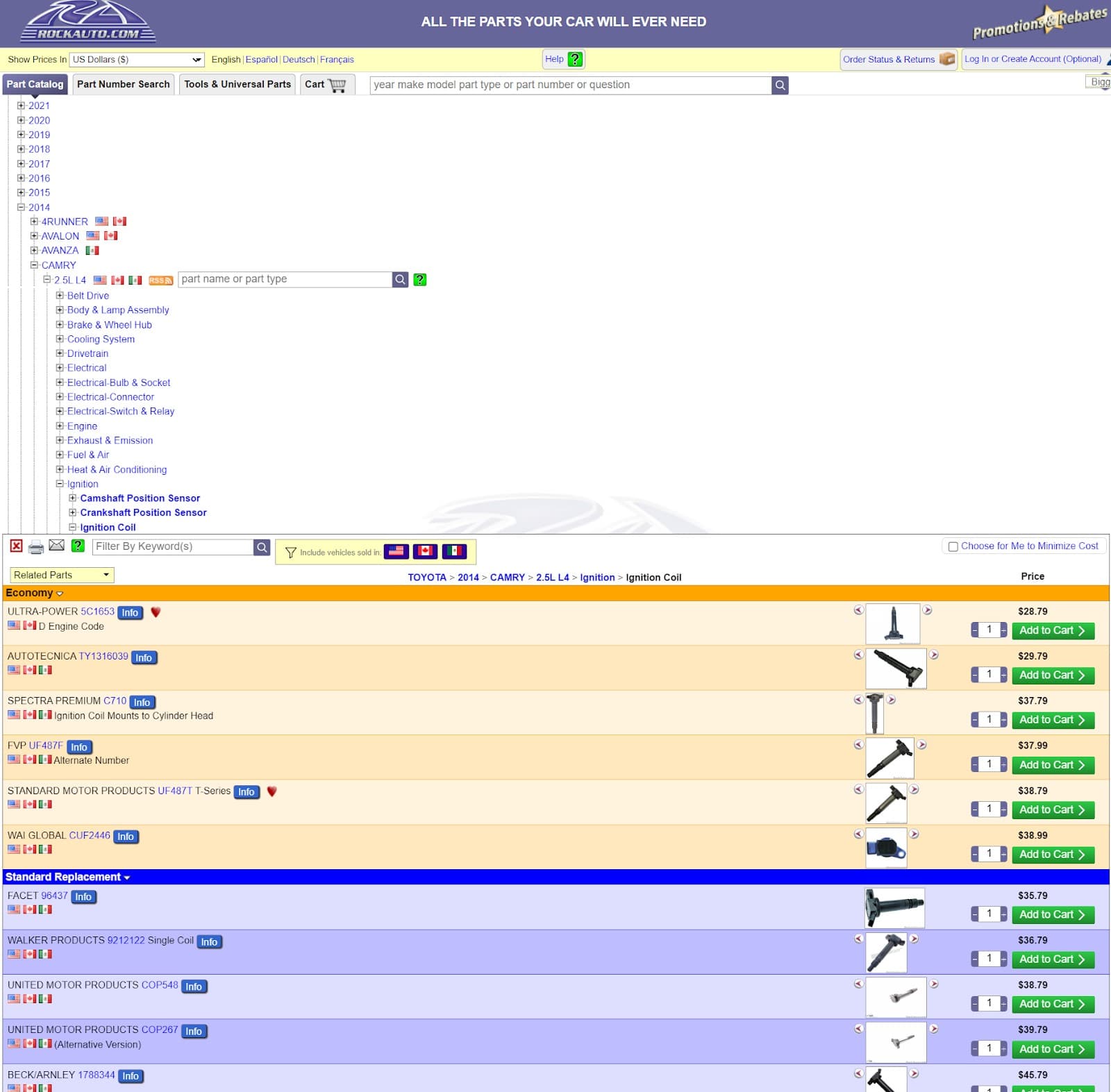
Task: Click the heart icon next to ULTRA-POWER 5C1653
Action: 156,612
